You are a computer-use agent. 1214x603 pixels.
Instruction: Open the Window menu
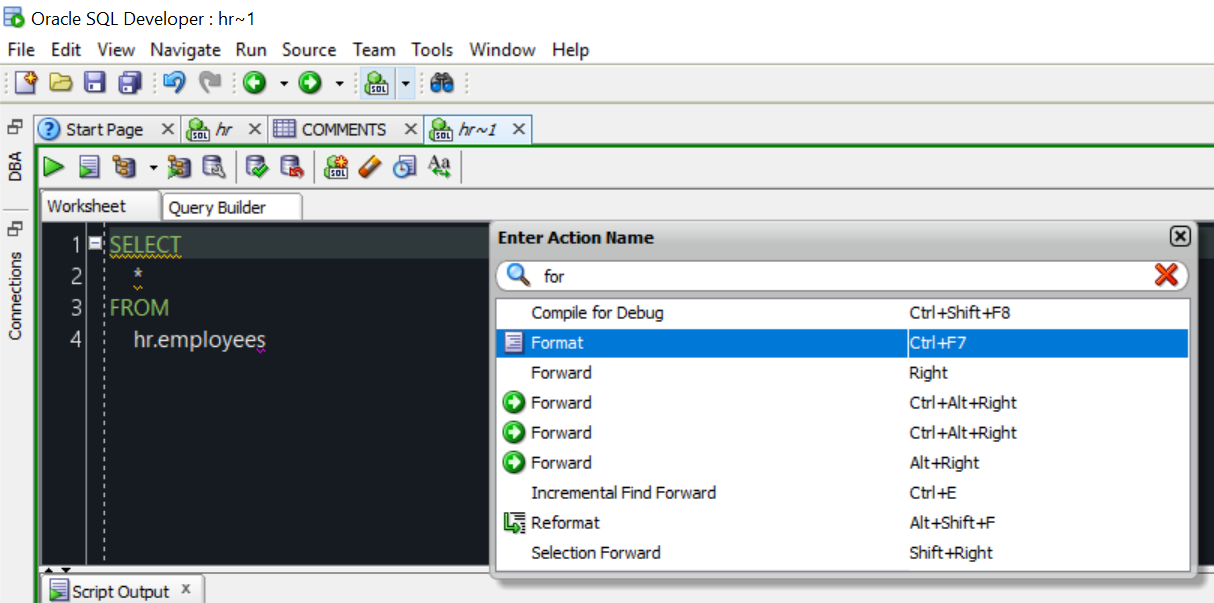click(x=502, y=49)
